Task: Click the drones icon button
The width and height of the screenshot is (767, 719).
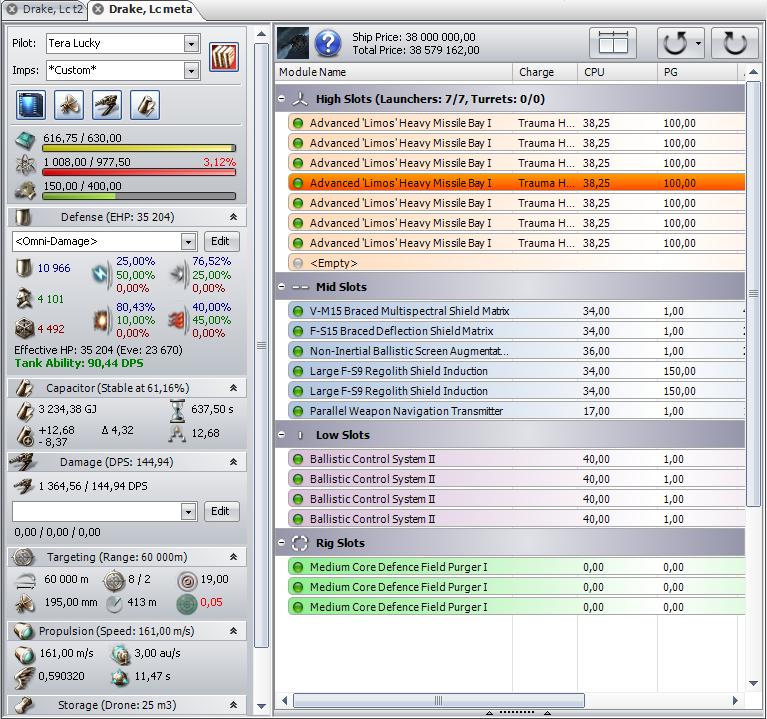Action: coord(68,105)
